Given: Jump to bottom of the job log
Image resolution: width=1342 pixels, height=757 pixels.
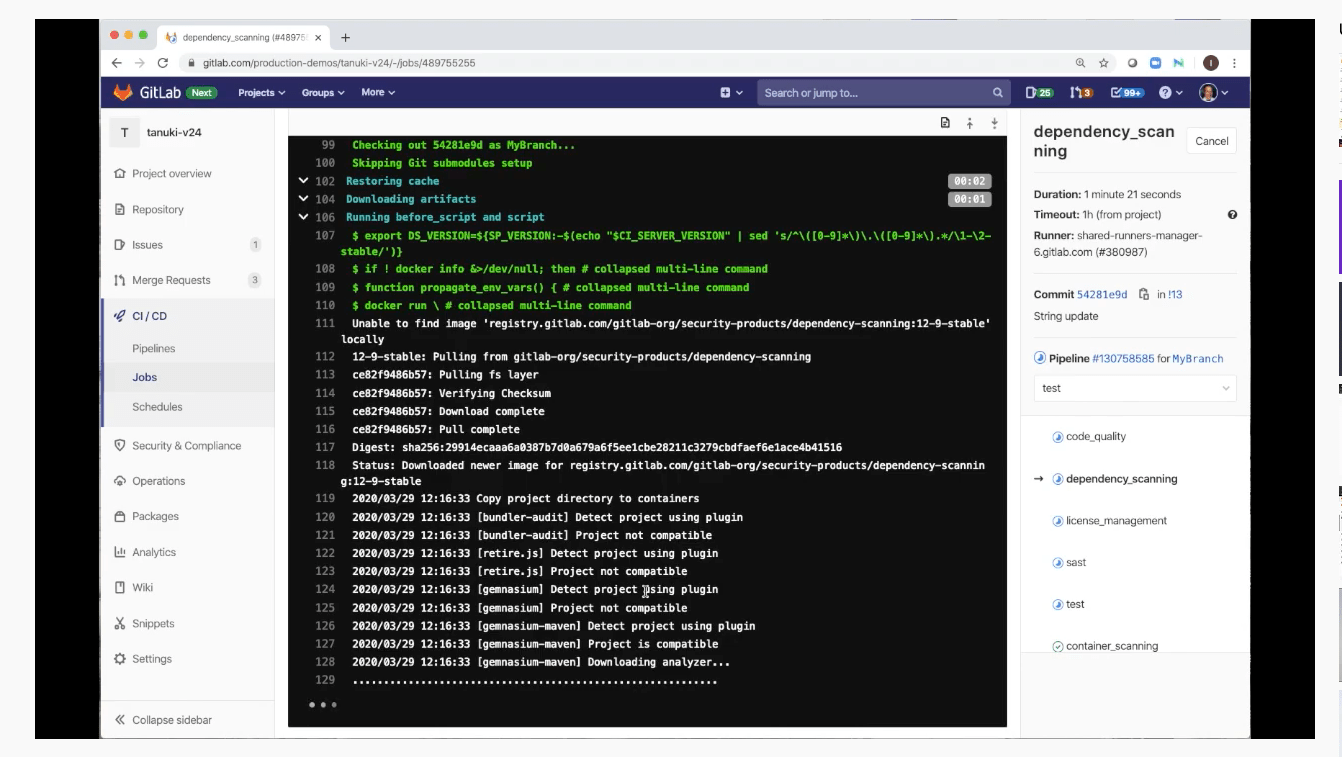Looking at the screenshot, I should [x=994, y=123].
